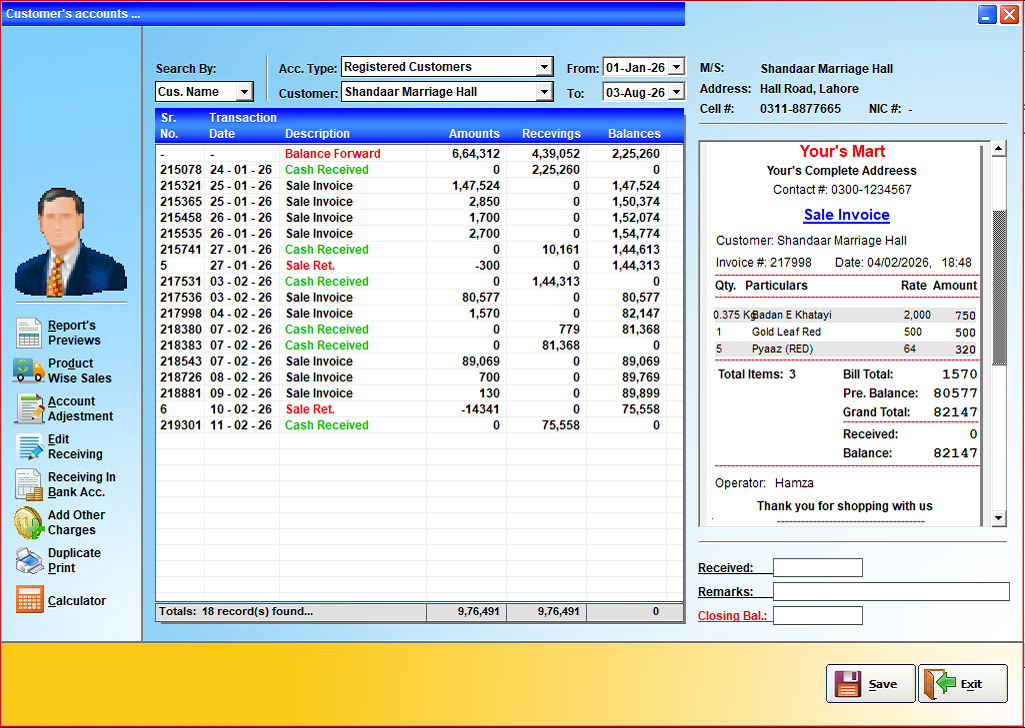This screenshot has height=728, width=1025.
Task: Open Report's Previews icon
Action: pos(29,333)
